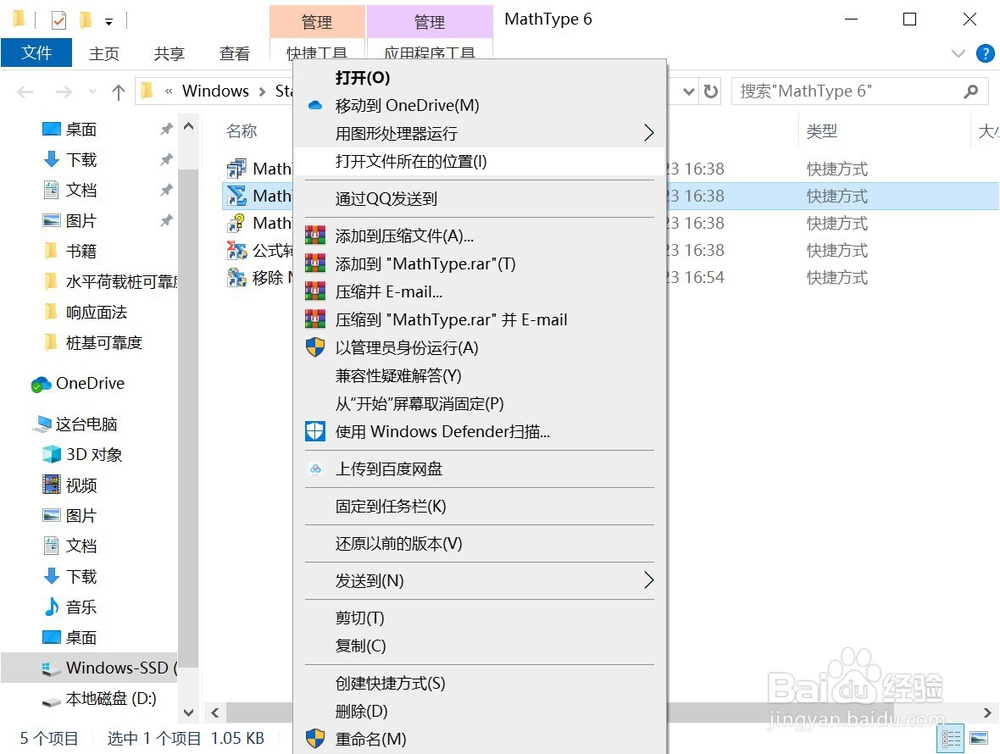Sort by 名称 column header
Image resolution: width=1000 pixels, height=754 pixels.
[x=242, y=131]
